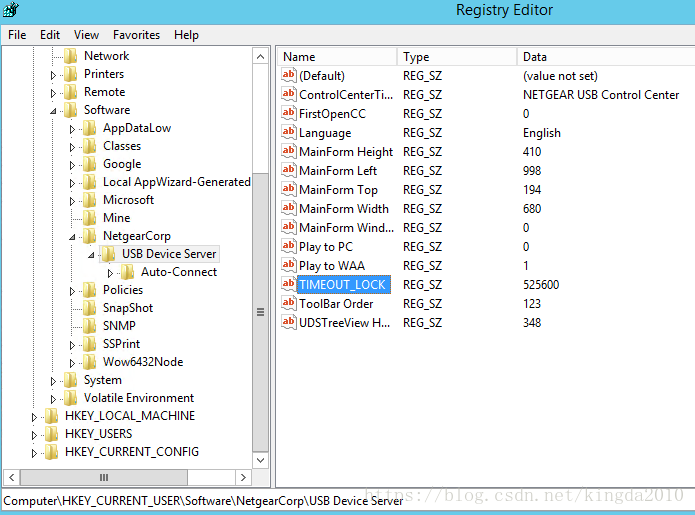
Task: Click the Registry Editor app icon in title bar
Action: tap(11, 9)
